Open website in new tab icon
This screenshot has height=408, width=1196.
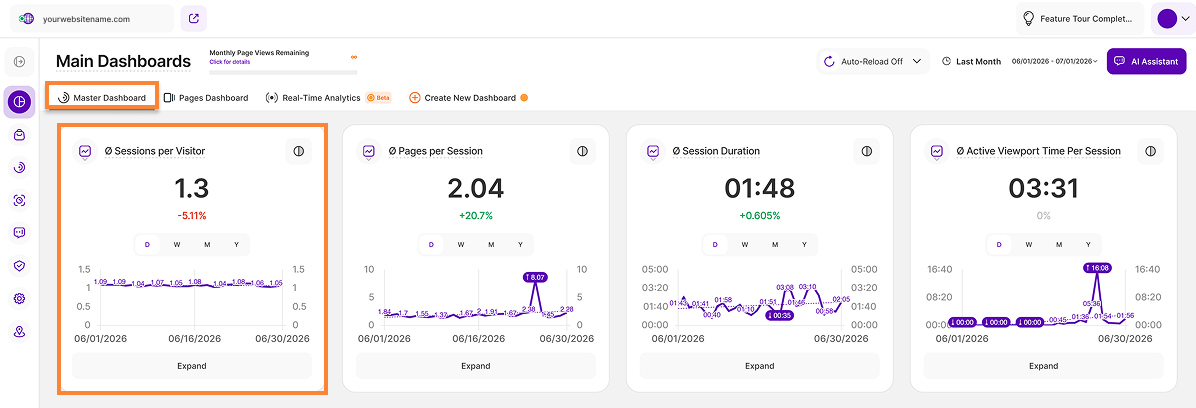194,18
